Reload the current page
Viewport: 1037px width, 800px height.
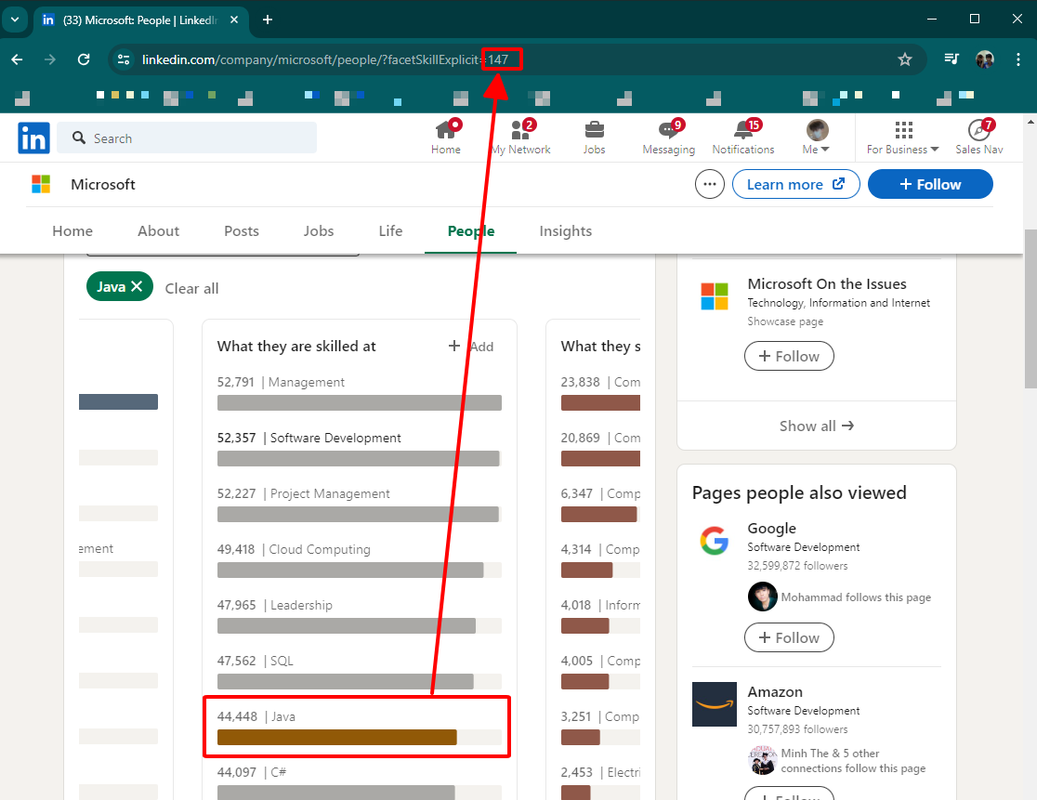coord(83,60)
